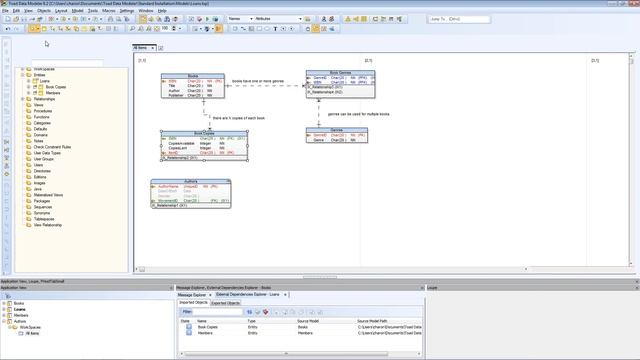Open the File menu
Image resolution: width=640 pixels, height=360 pixels.
point(5,11)
